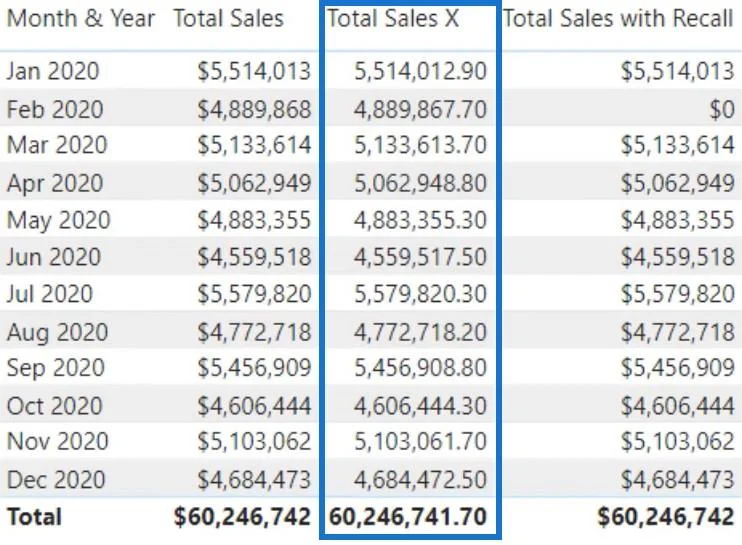
Task: Click the $4,559,518 Total Sales value for June
Action: [254, 257]
